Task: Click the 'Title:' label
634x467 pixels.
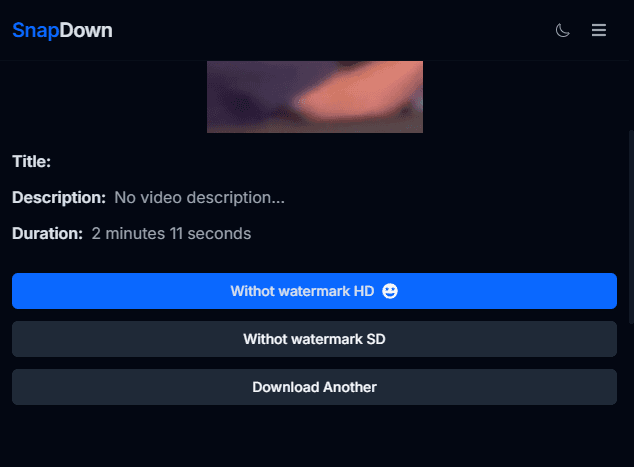Action: coord(31,161)
